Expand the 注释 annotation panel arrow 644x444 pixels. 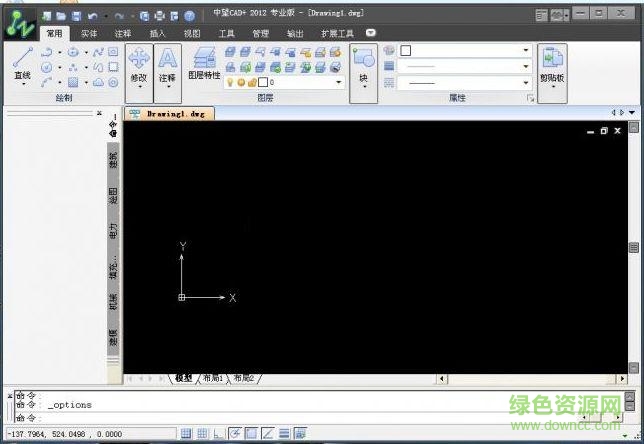click(x=168, y=87)
